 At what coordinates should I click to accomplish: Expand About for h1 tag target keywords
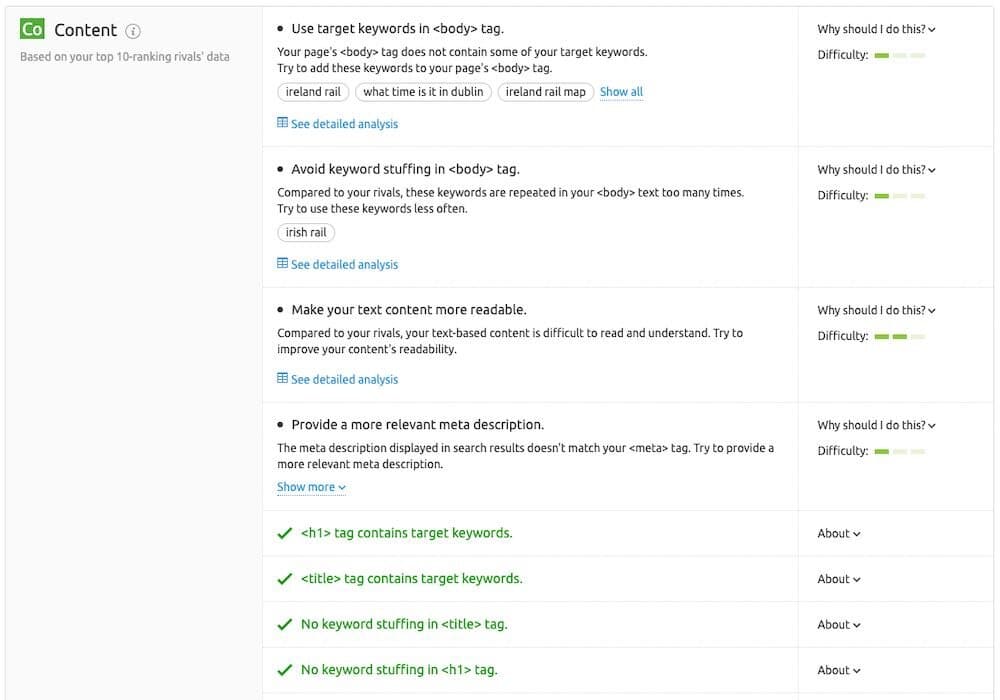(838, 534)
